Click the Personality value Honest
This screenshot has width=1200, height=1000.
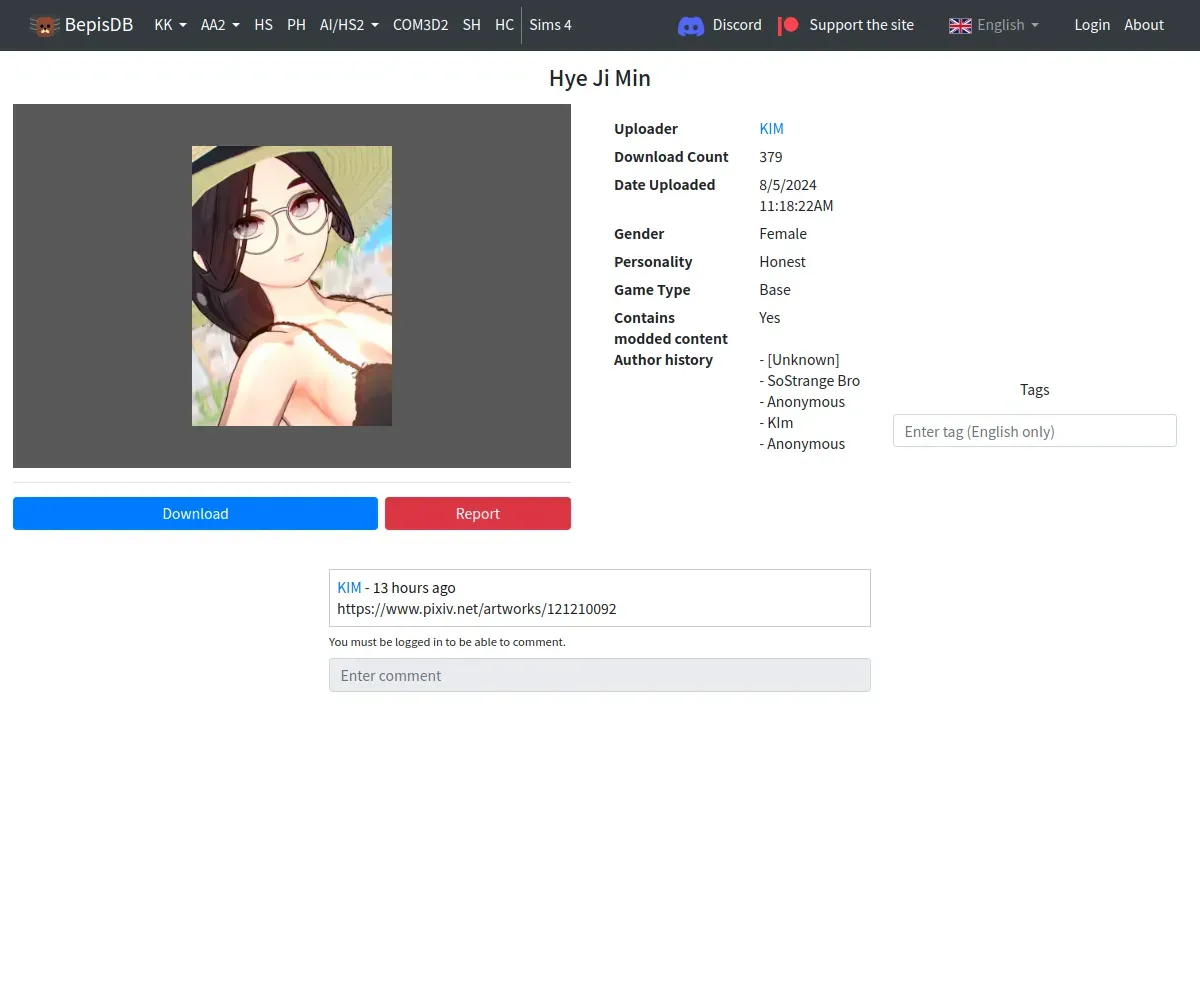coord(782,262)
